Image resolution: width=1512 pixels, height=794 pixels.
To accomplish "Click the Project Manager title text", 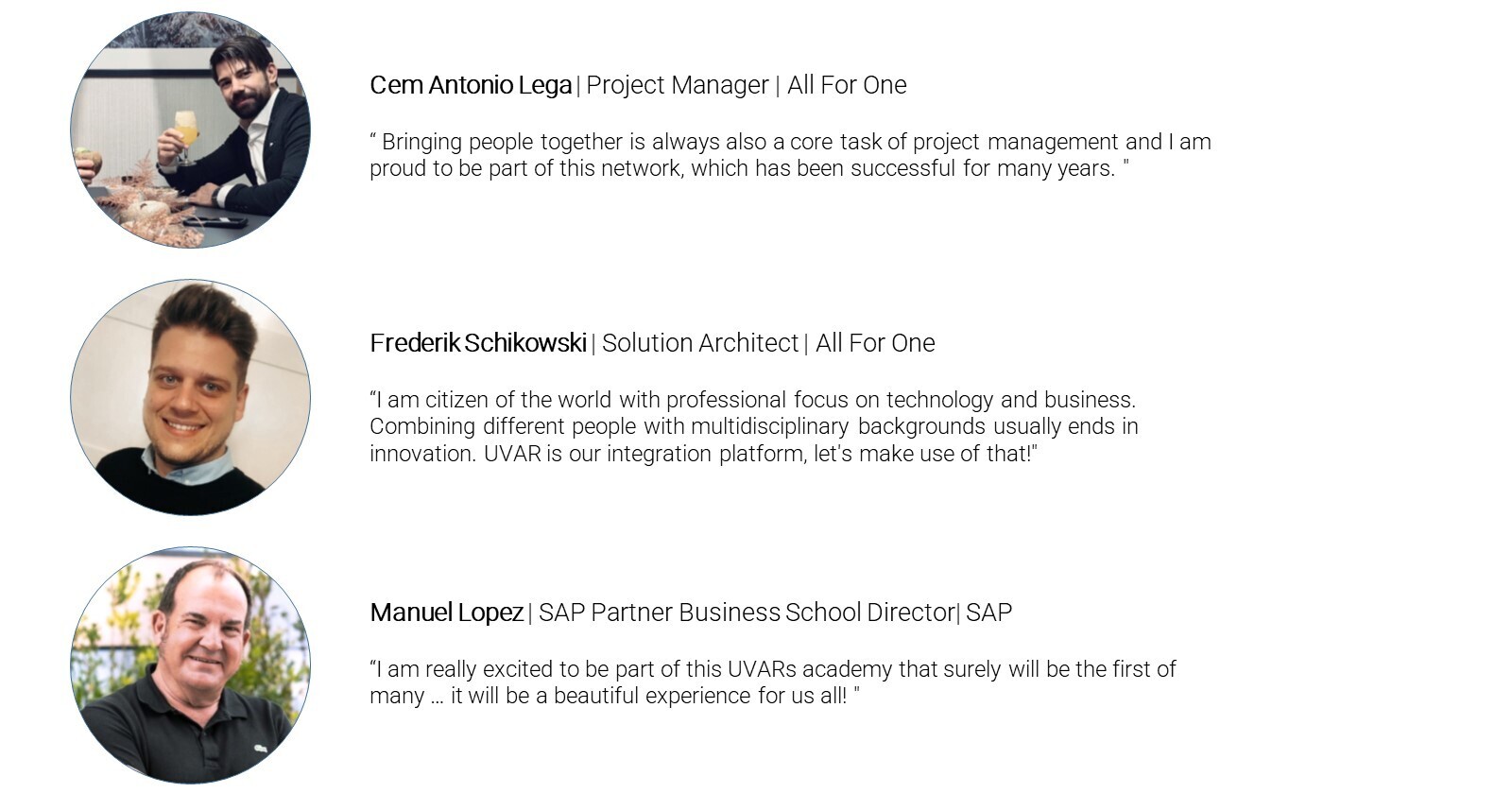I will pyautogui.click(x=678, y=85).
